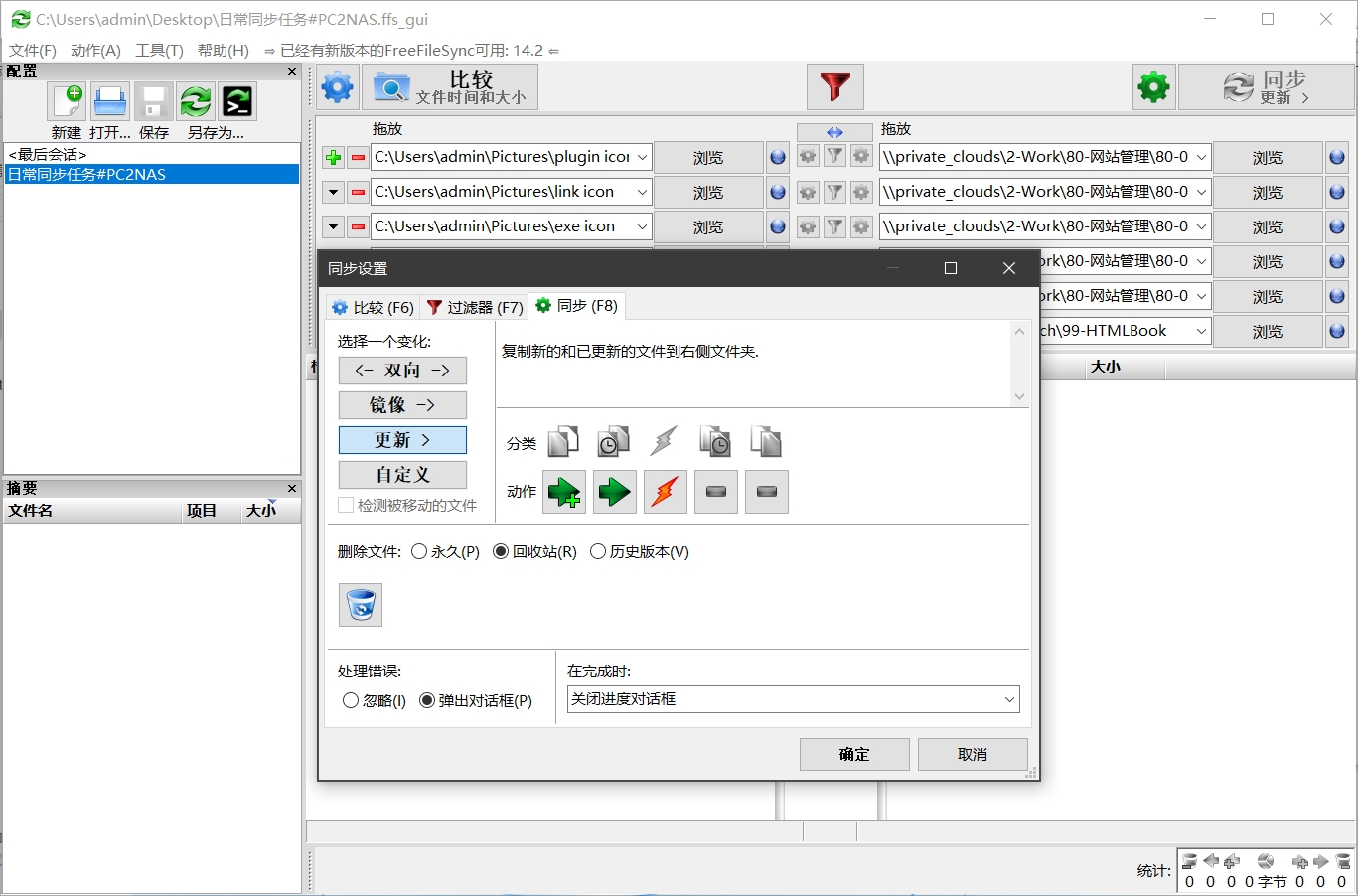Click the green arrow action icon for updated files
This screenshot has height=896, width=1358.
tap(614, 491)
